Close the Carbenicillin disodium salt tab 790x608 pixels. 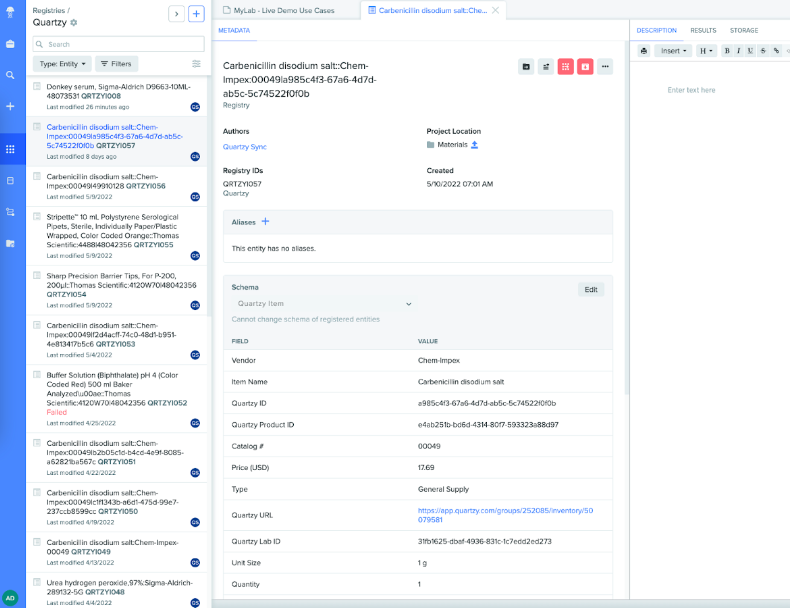point(496,10)
